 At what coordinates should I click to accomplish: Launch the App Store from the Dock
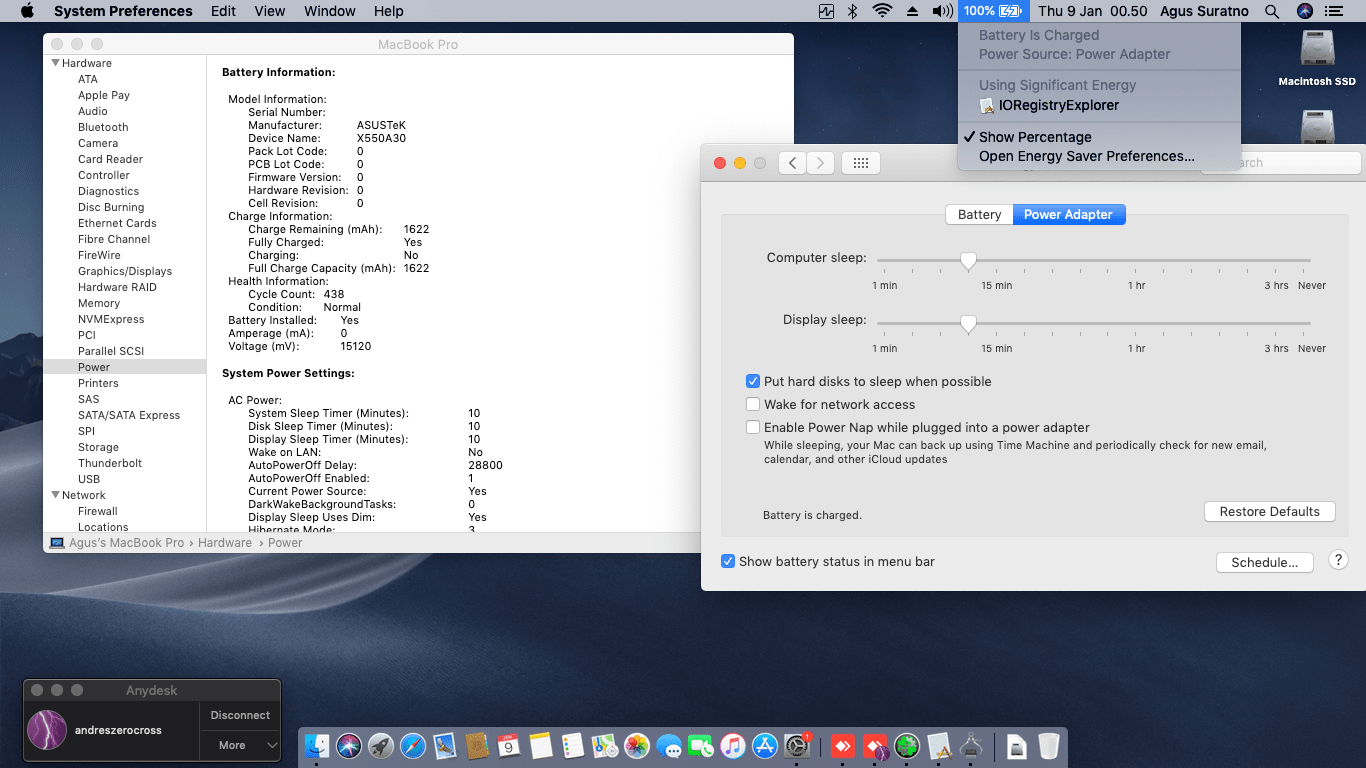(x=765, y=746)
